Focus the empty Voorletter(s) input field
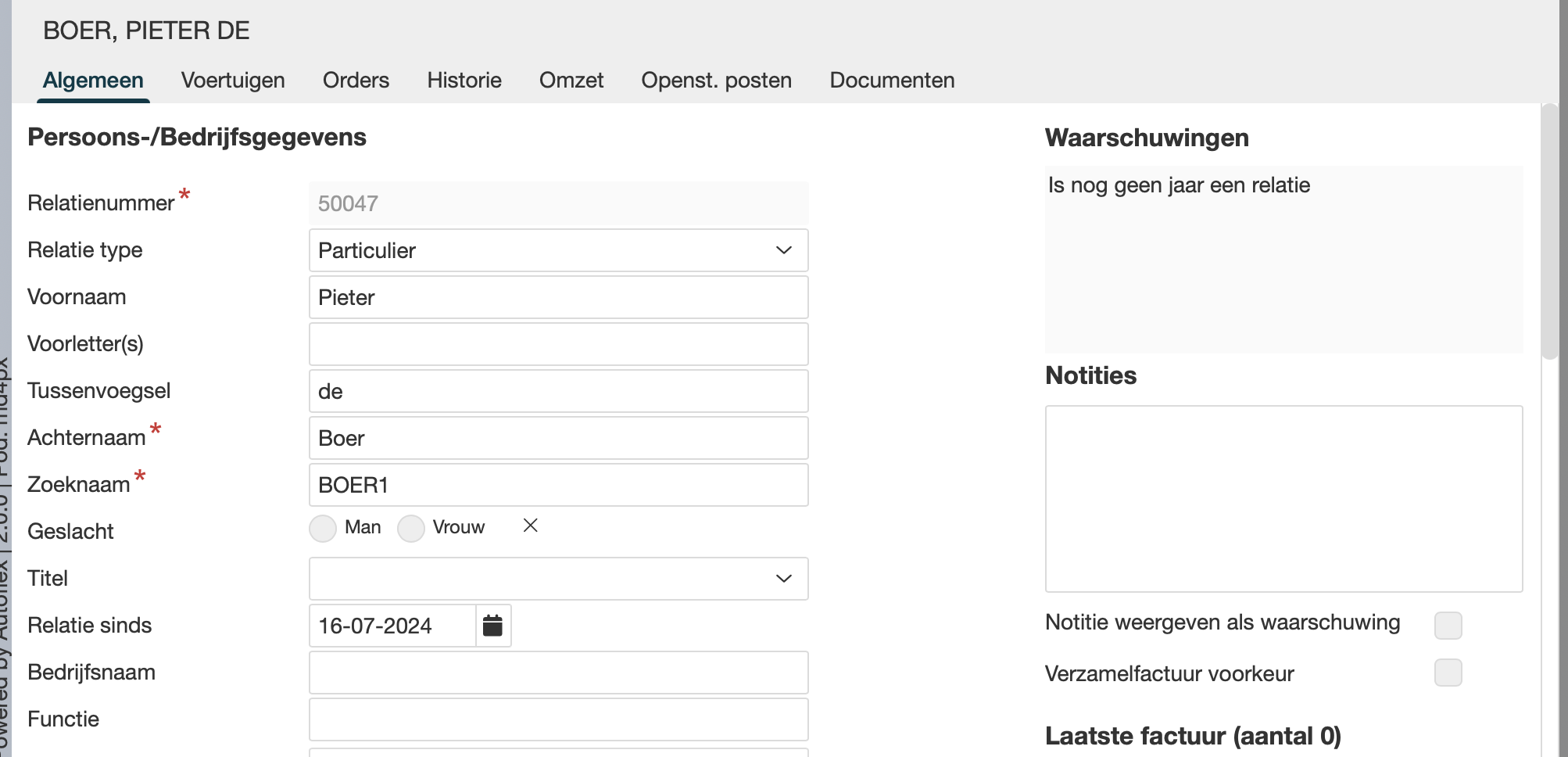This screenshot has width=1568, height=757. (x=558, y=344)
